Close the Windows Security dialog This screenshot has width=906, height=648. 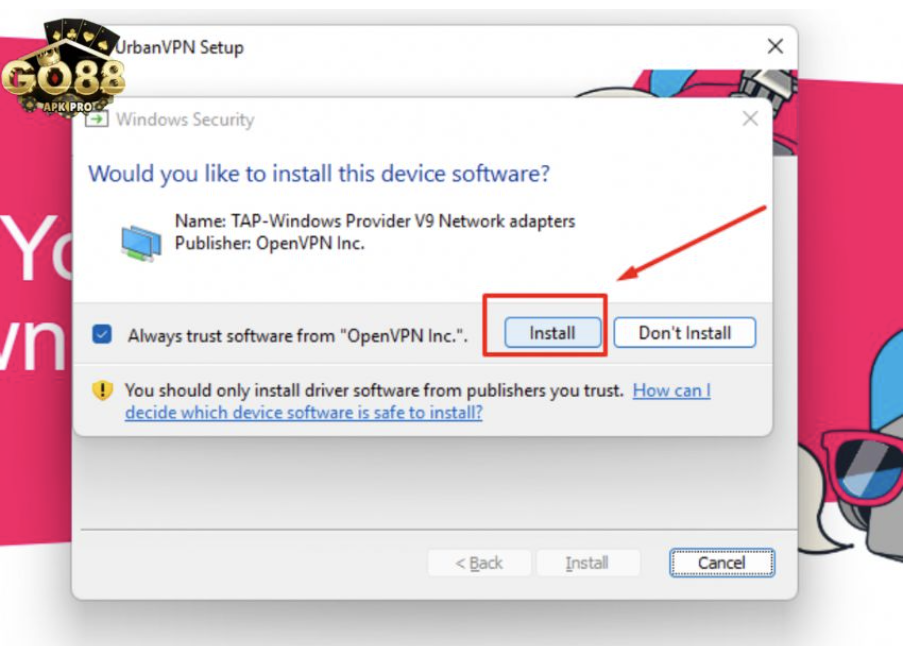pyautogui.click(x=749, y=120)
